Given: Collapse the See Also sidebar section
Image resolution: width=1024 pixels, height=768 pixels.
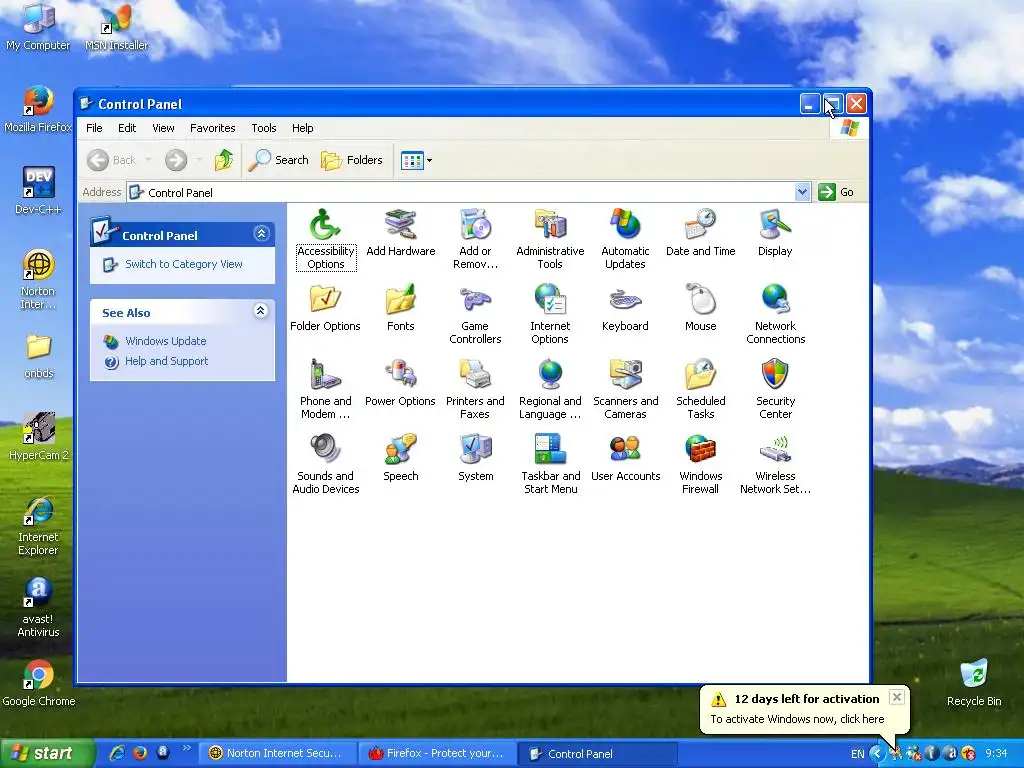Looking at the screenshot, I should (x=261, y=311).
